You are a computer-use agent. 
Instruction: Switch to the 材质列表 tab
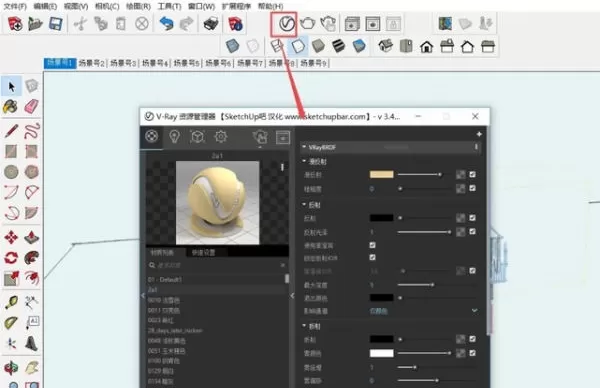tap(162, 253)
